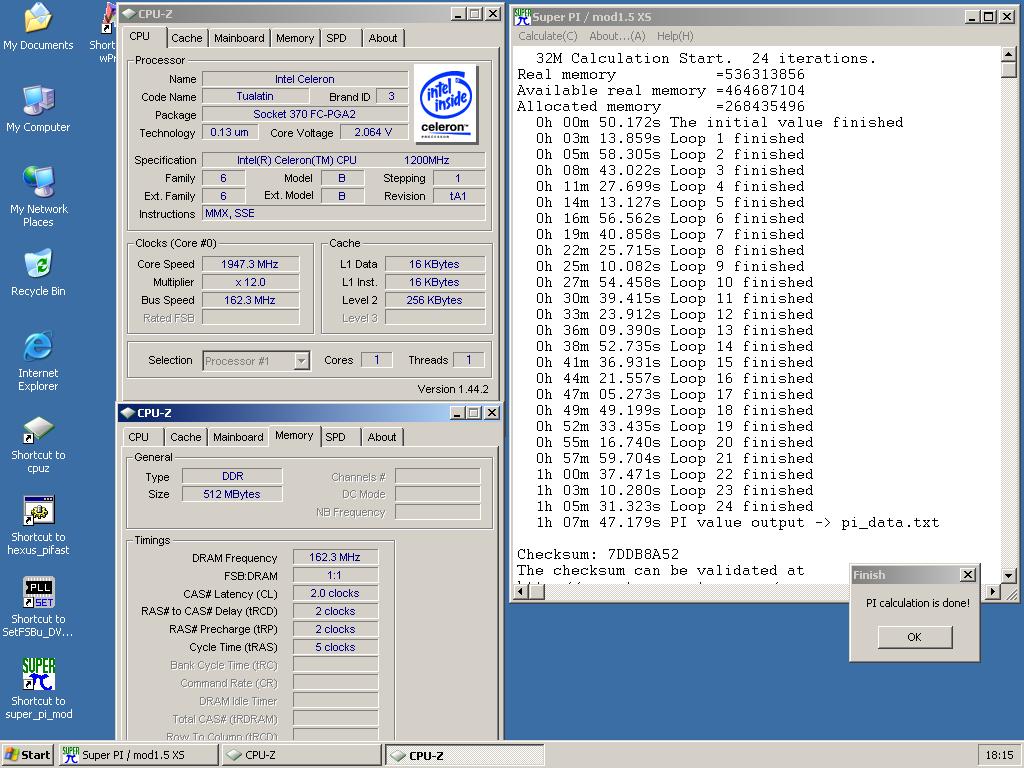This screenshot has width=1024, height=768.
Task: Click Package value Socket 370 FC-PGA2
Action: pyautogui.click(x=305, y=114)
